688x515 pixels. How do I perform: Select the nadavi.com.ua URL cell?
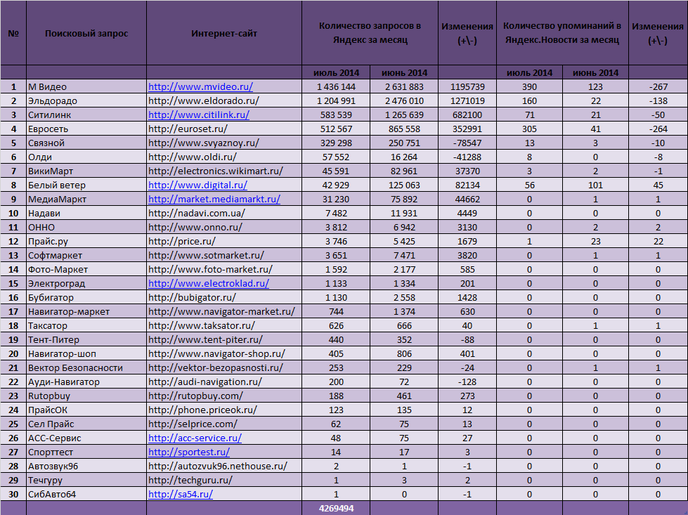[224, 213]
